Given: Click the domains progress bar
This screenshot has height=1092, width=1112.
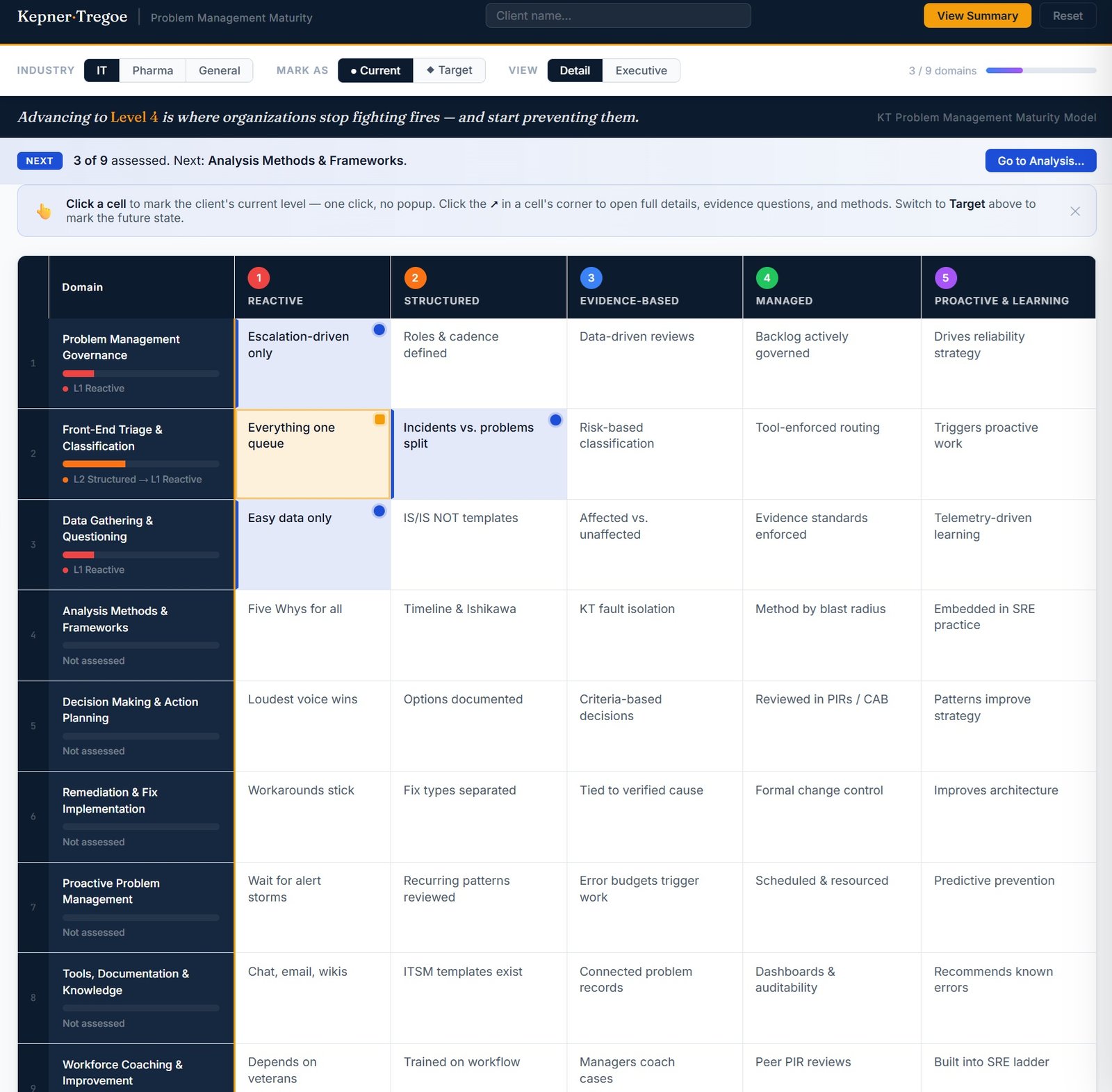Looking at the screenshot, I should click(1041, 70).
